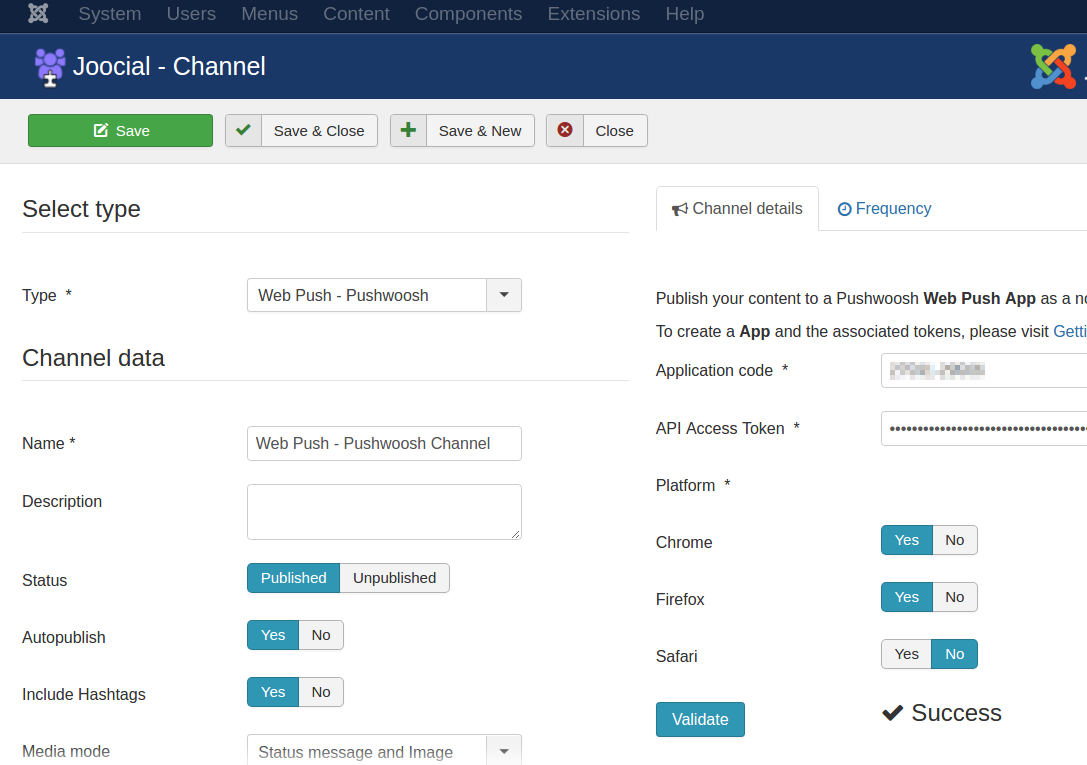Click the Save pencil-edit icon

(x=101, y=130)
